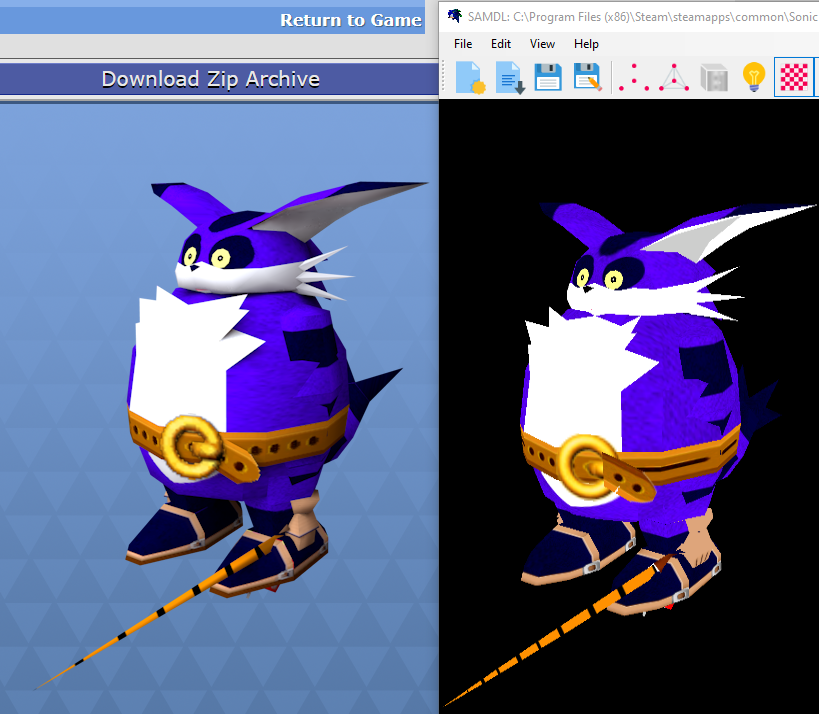Click the Return to Game link
The height and width of the screenshot is (714, 819).
tap(350, 20)
